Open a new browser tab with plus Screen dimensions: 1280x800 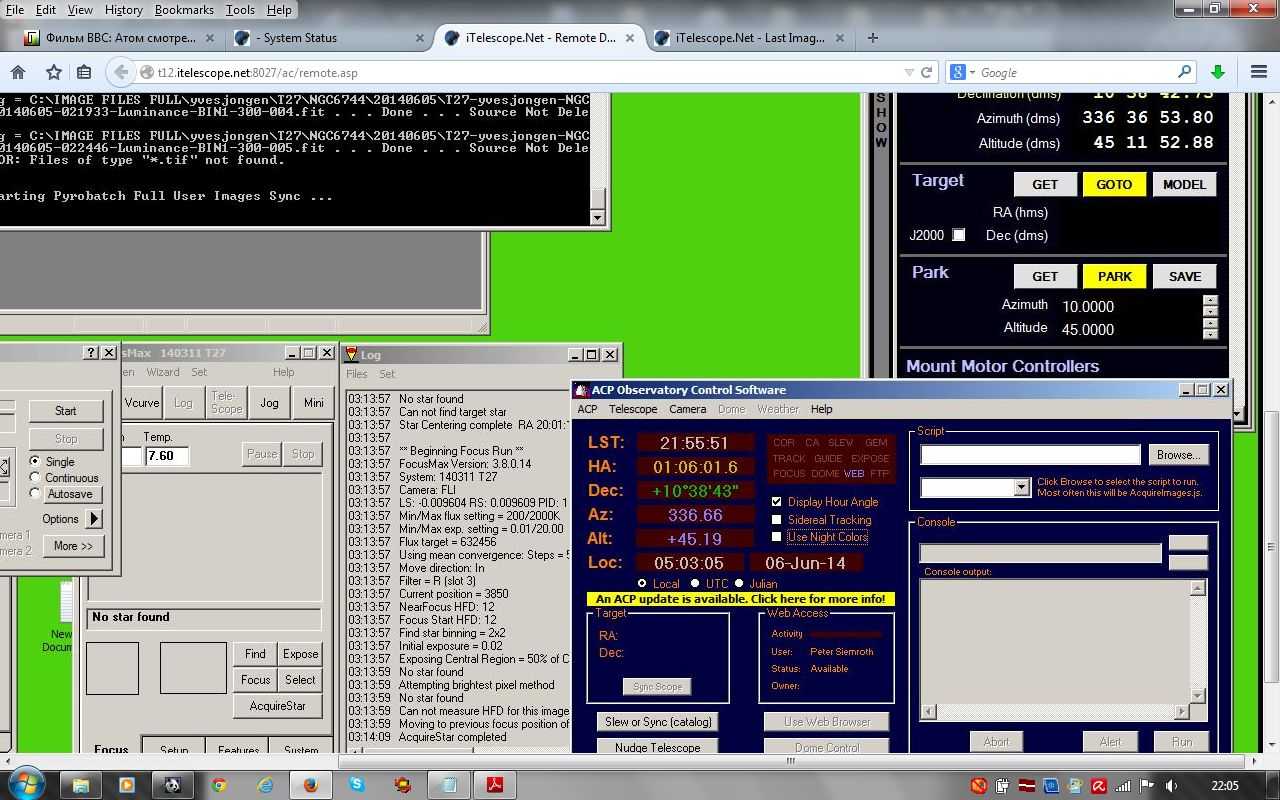[x=873, y=38]
